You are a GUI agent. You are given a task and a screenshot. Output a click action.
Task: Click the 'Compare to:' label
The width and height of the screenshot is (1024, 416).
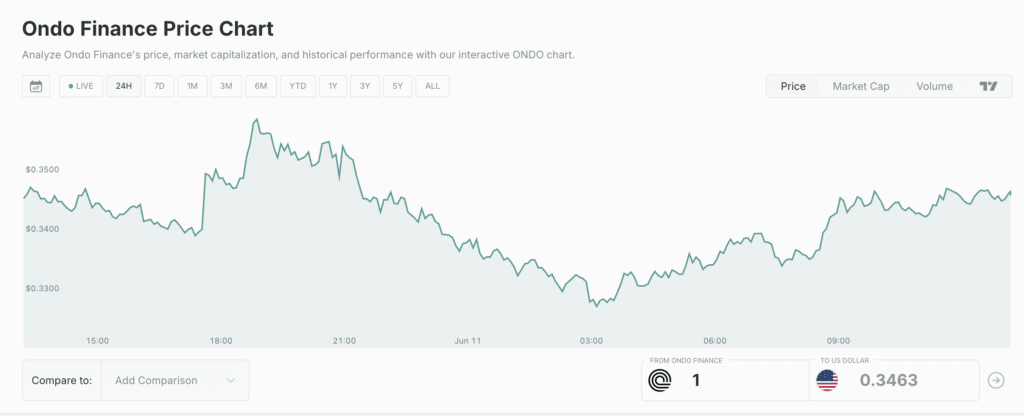tap(62, 380)
